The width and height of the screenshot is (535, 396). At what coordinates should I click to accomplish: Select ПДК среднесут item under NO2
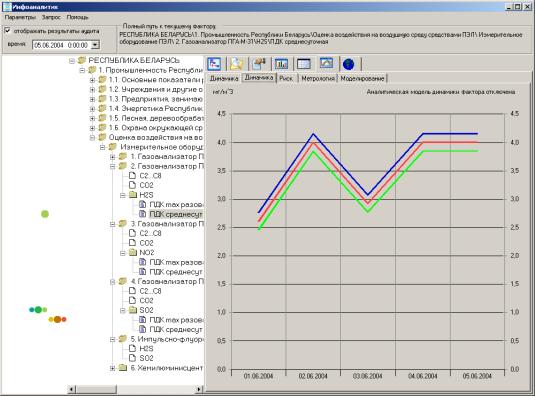[x=176, y=272]
